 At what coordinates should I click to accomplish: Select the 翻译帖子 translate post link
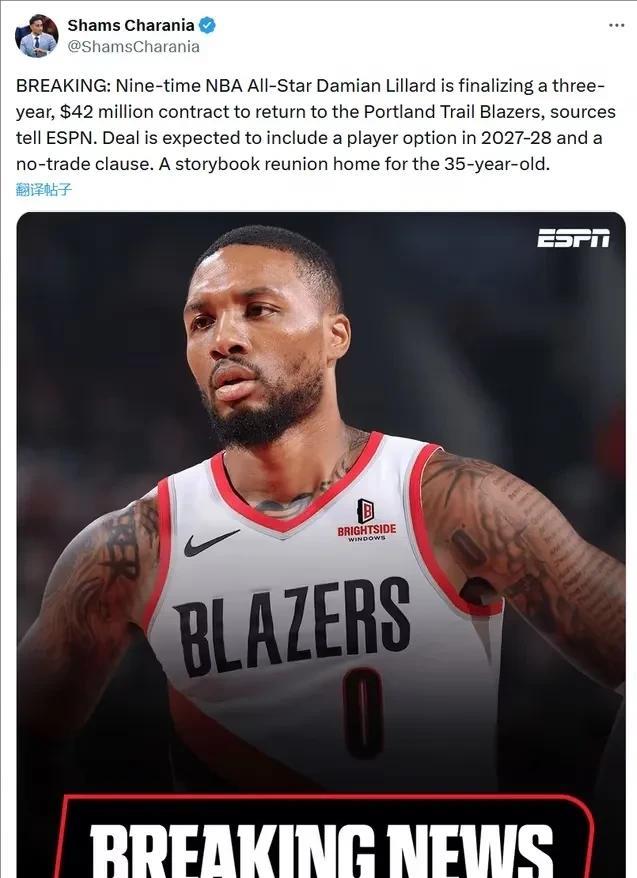click(x=44, y=190)
